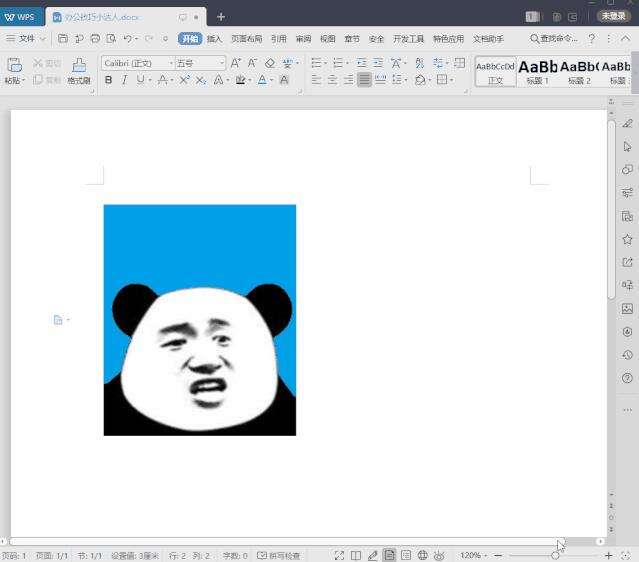Image resolution: width=639 pixels, height=562 pixels.
Task: Toggle Bold formatting button
Action: click(108, 80)
